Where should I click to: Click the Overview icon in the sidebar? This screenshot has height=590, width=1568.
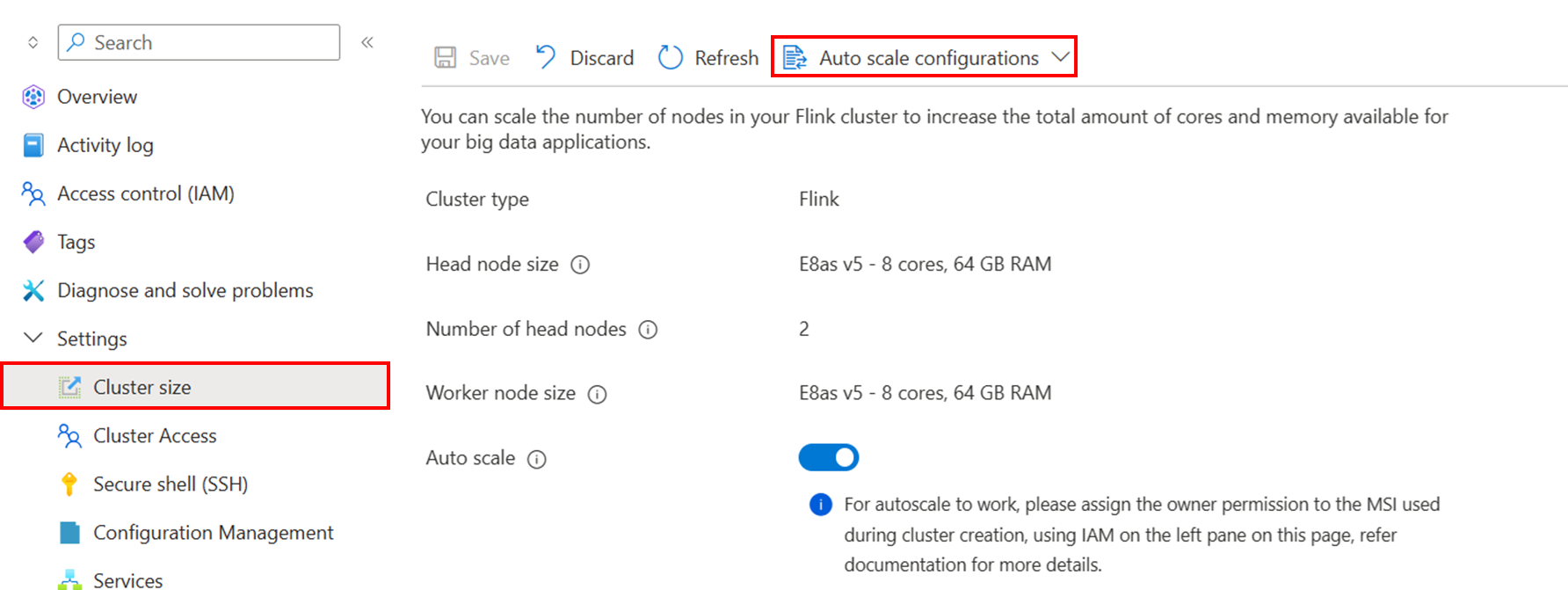point(33,97)
